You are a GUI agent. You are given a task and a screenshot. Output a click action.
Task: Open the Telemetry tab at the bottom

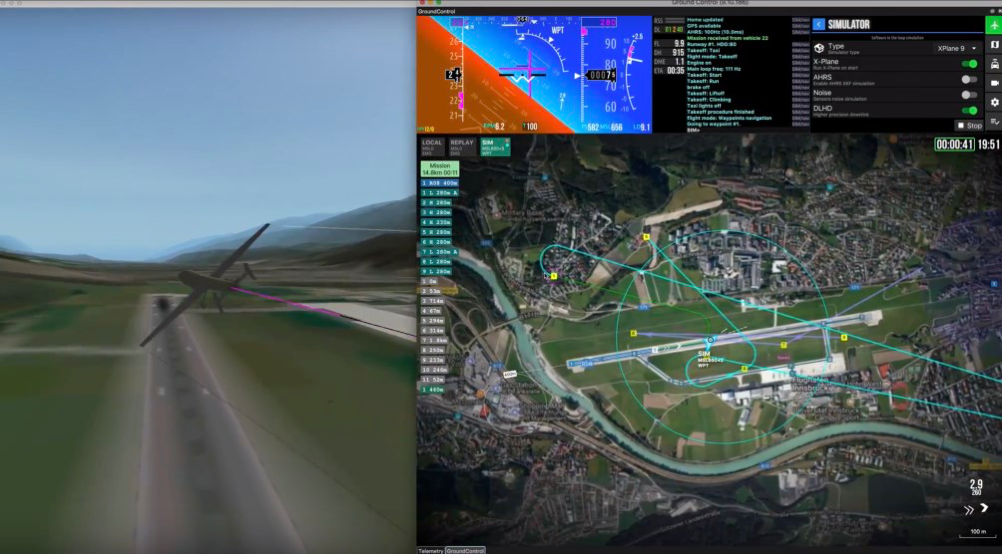coord(430,550)
